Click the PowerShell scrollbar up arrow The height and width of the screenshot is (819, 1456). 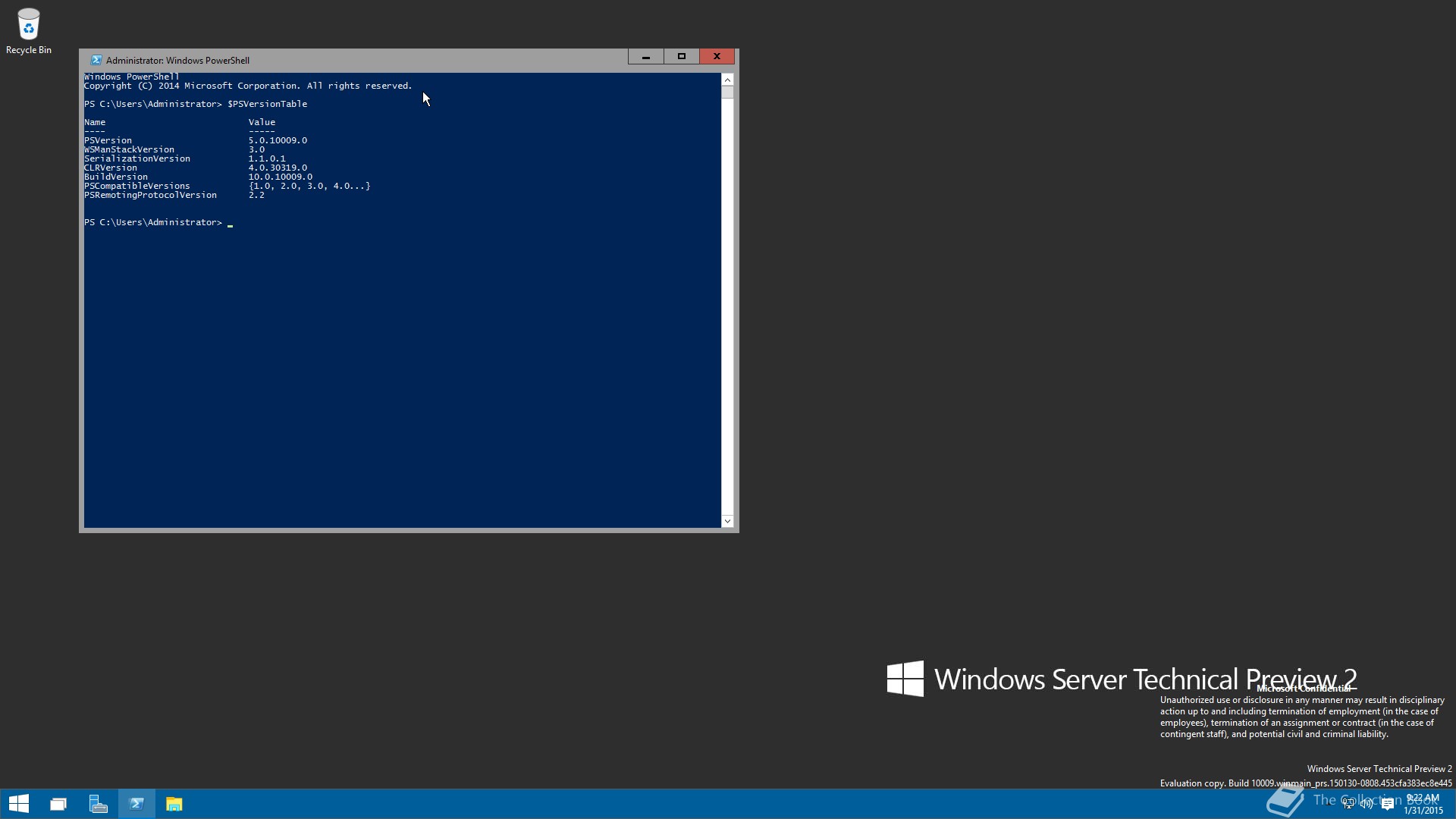tap(727, 80)
